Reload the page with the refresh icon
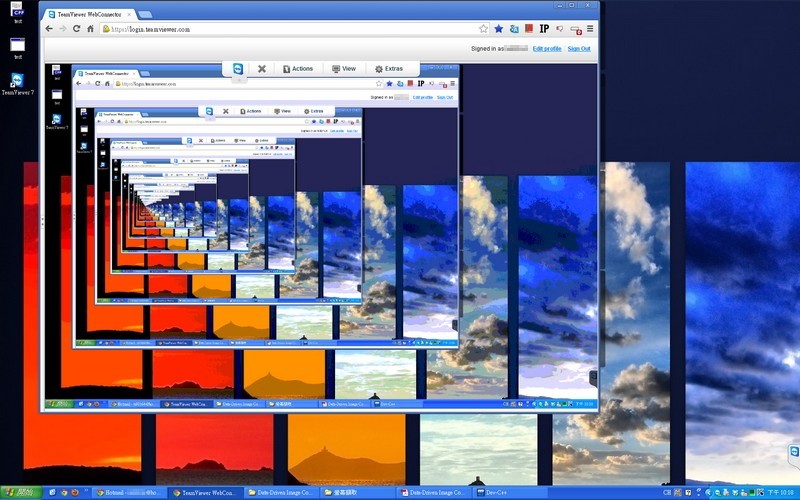Screen dimensions: 800x500 coord(77,29)
